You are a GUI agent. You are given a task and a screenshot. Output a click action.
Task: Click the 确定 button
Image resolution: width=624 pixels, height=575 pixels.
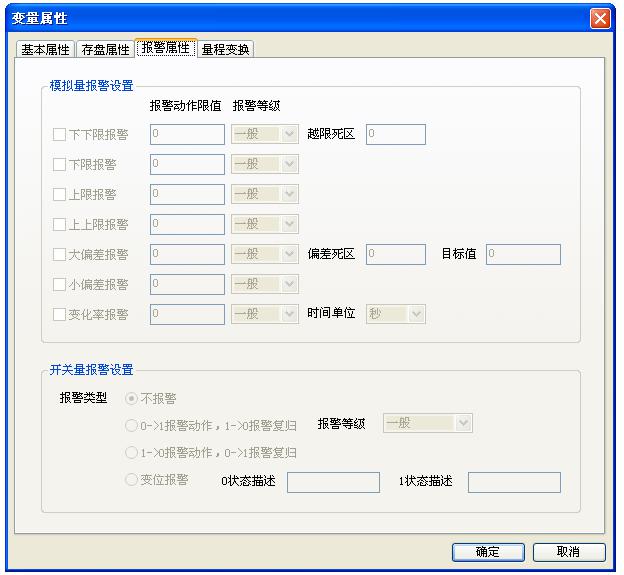click(x=488, y=552)
